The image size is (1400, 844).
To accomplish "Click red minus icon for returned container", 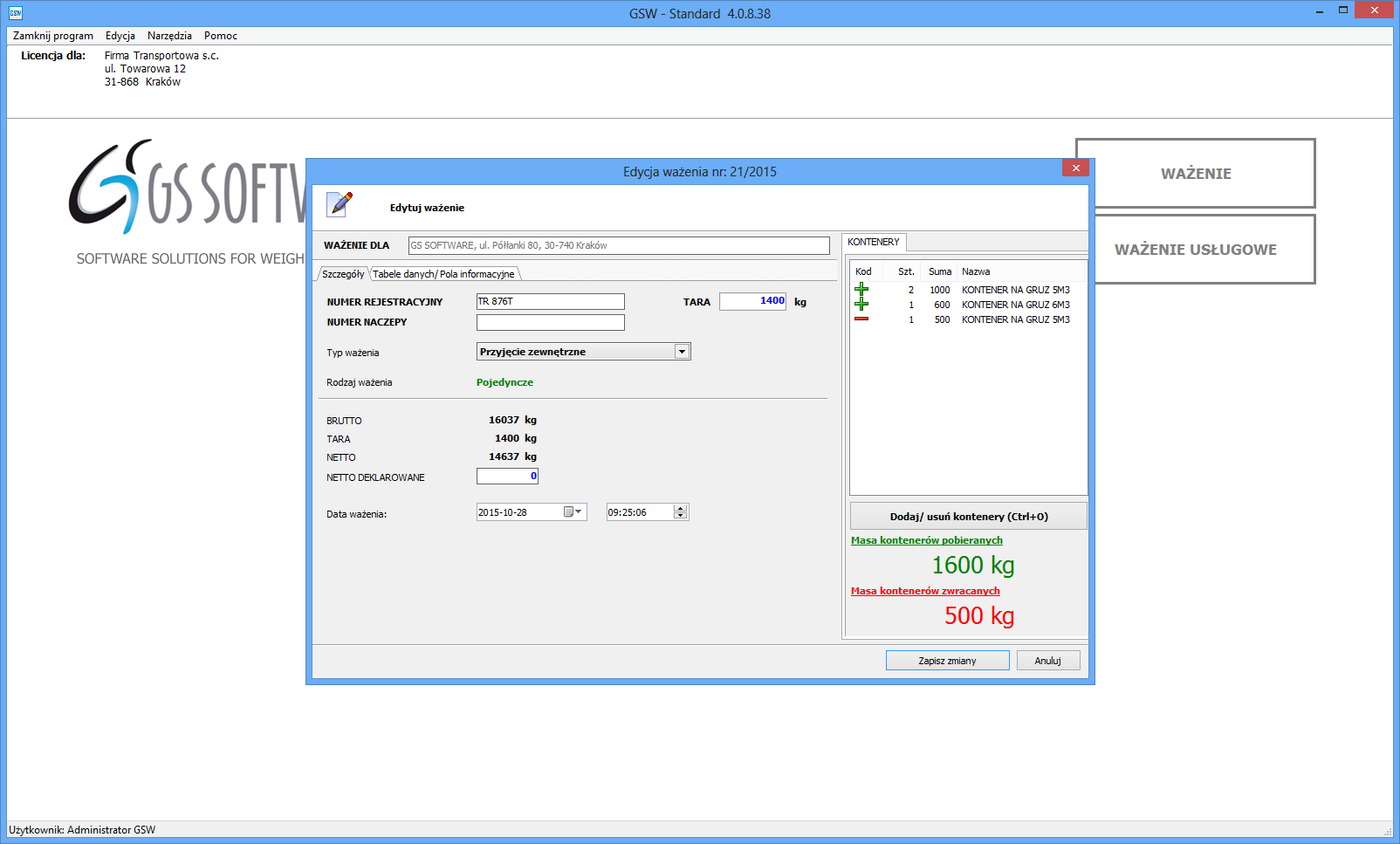I will click(861, 319).
